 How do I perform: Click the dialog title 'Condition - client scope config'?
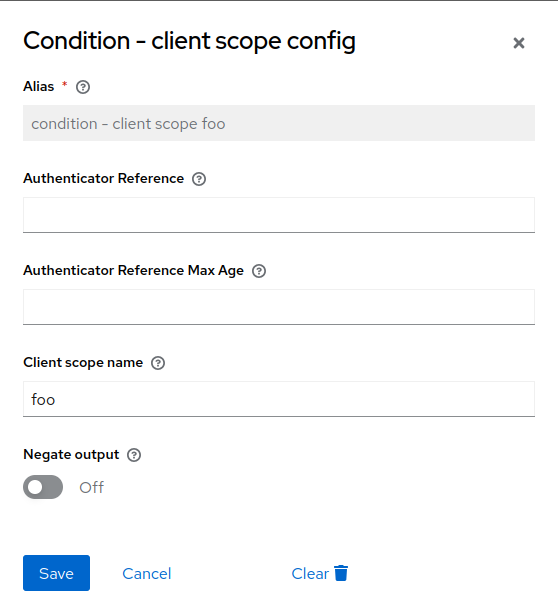(x=189, y=41)
